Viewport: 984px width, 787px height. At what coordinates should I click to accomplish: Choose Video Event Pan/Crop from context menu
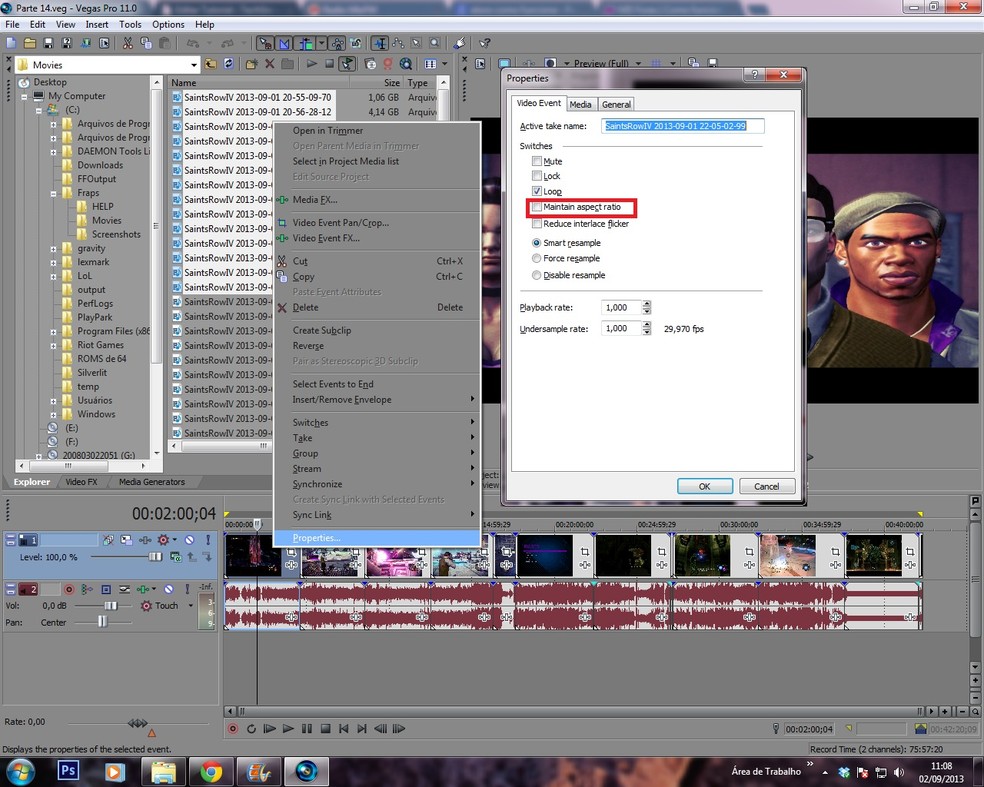[x=340, y=223]
